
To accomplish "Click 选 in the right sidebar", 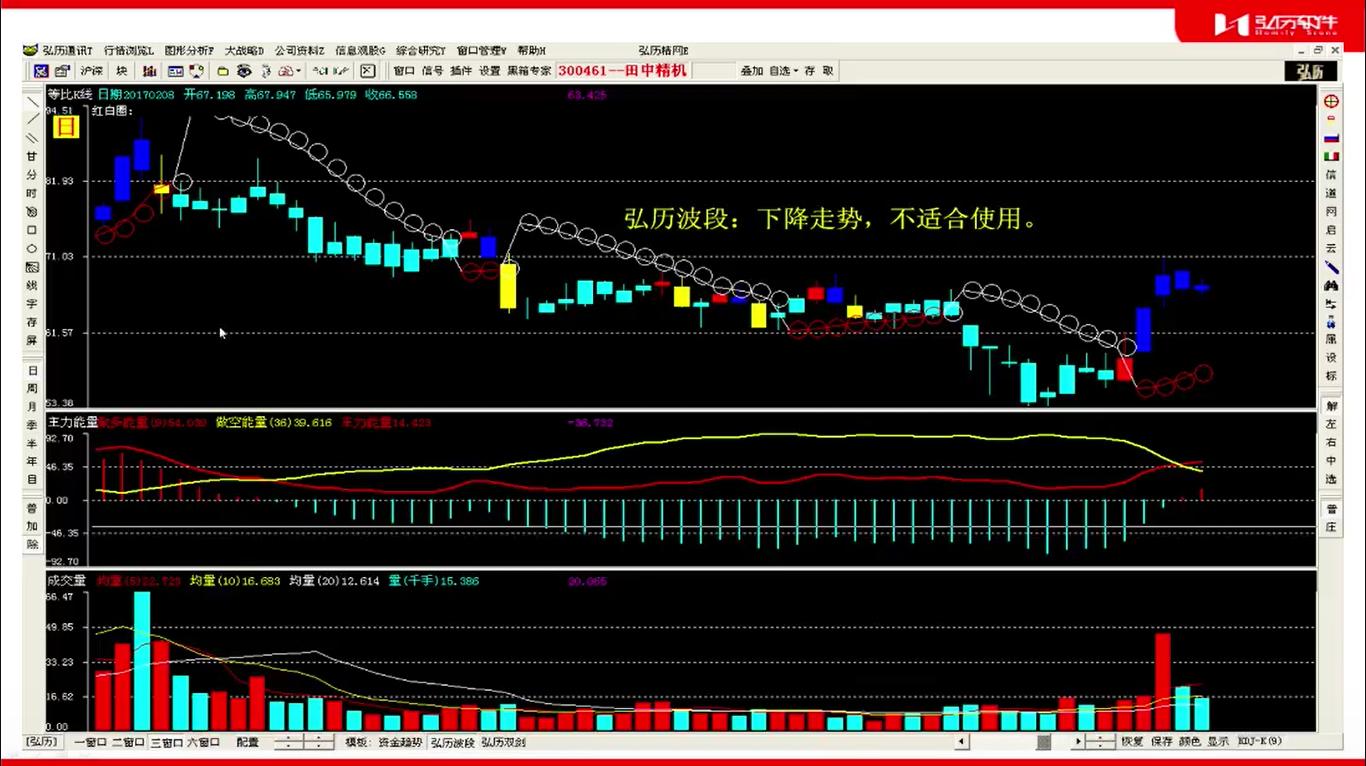I will click(1331, 479).
